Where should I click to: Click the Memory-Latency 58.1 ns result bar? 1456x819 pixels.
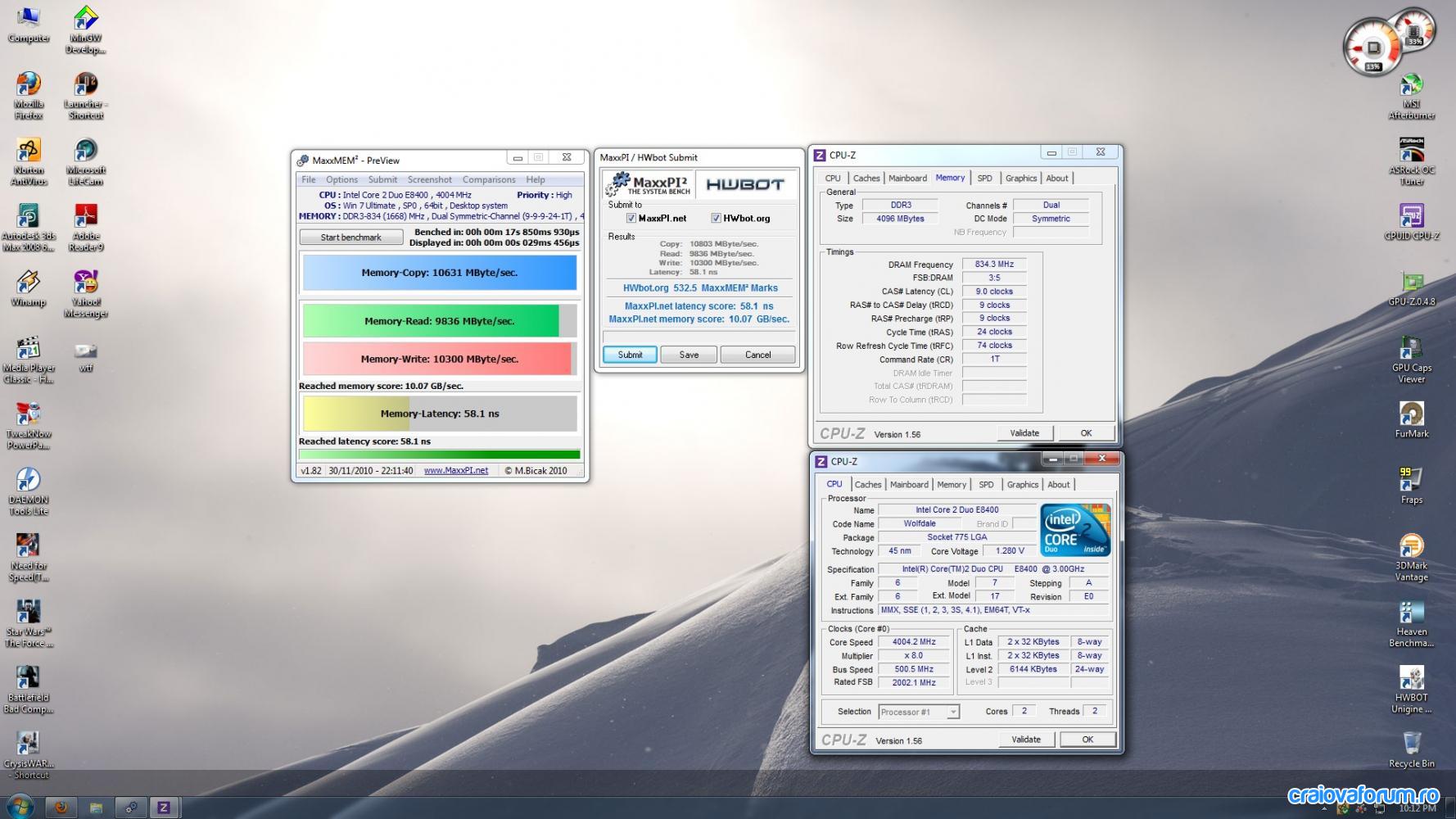[440, 414]
